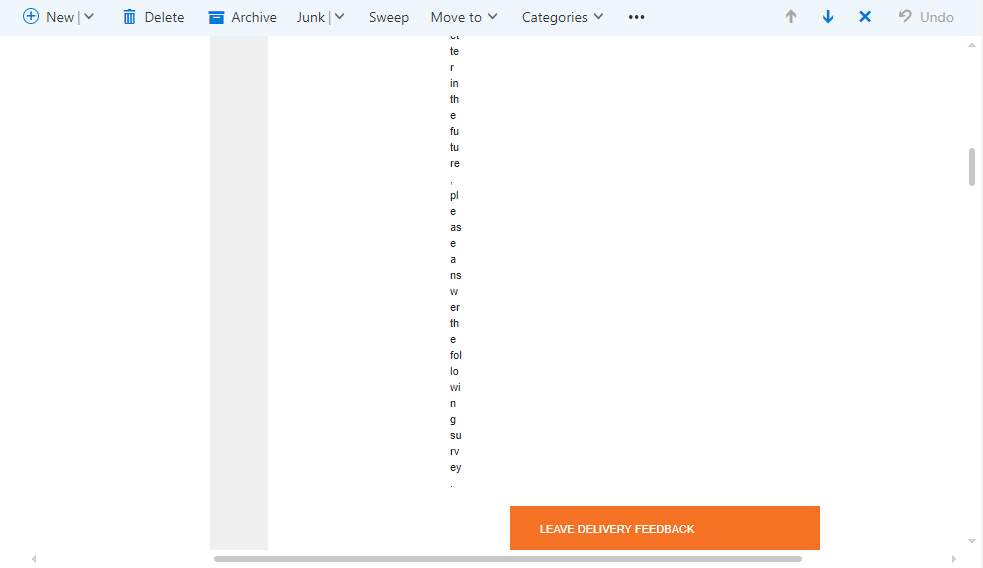The height and width of the screenshot is (568, 983).
Task: Open more actions ellipsis menu
Action: pos(636,17)
